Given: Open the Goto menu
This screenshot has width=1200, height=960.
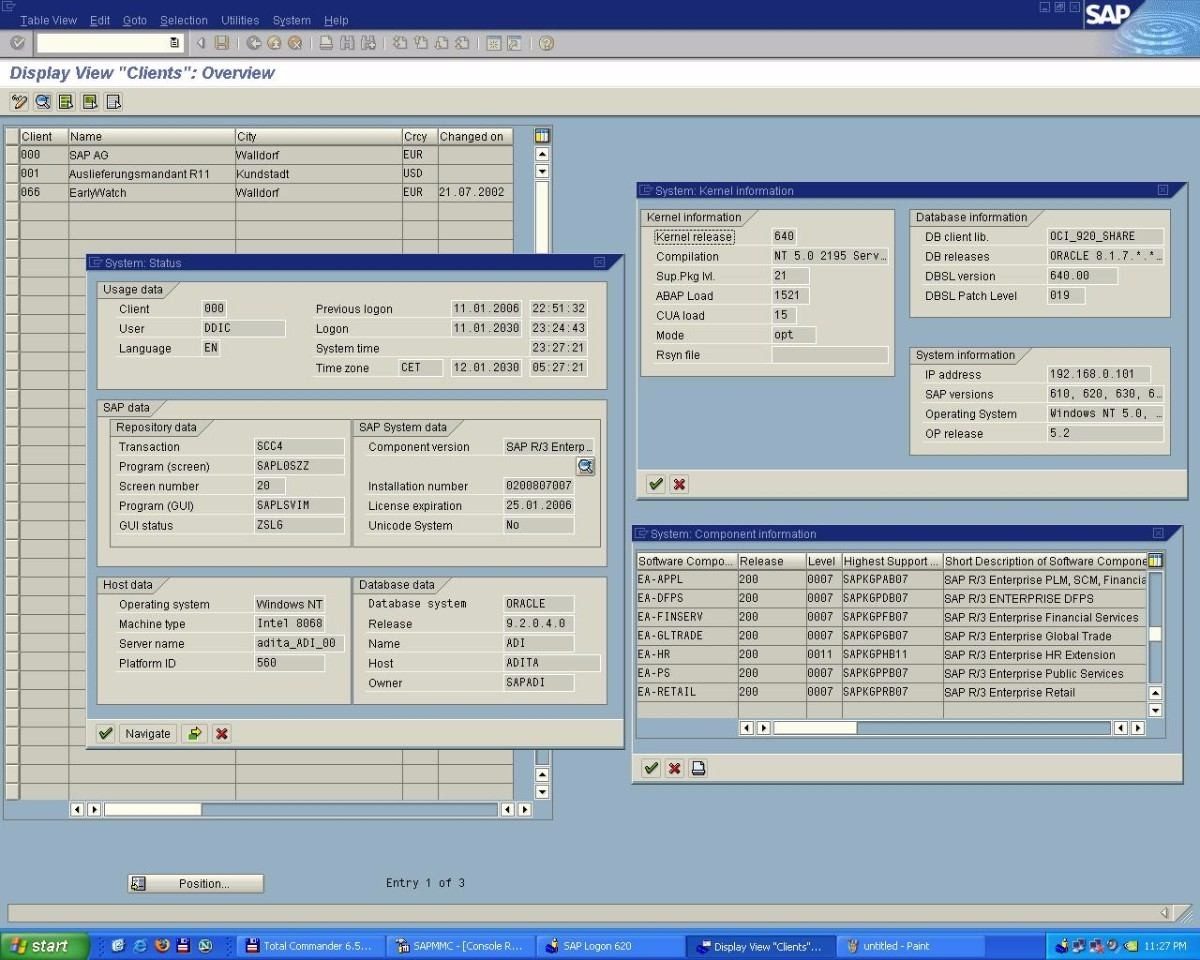Looking at the screenshot, I should (134, 20).
